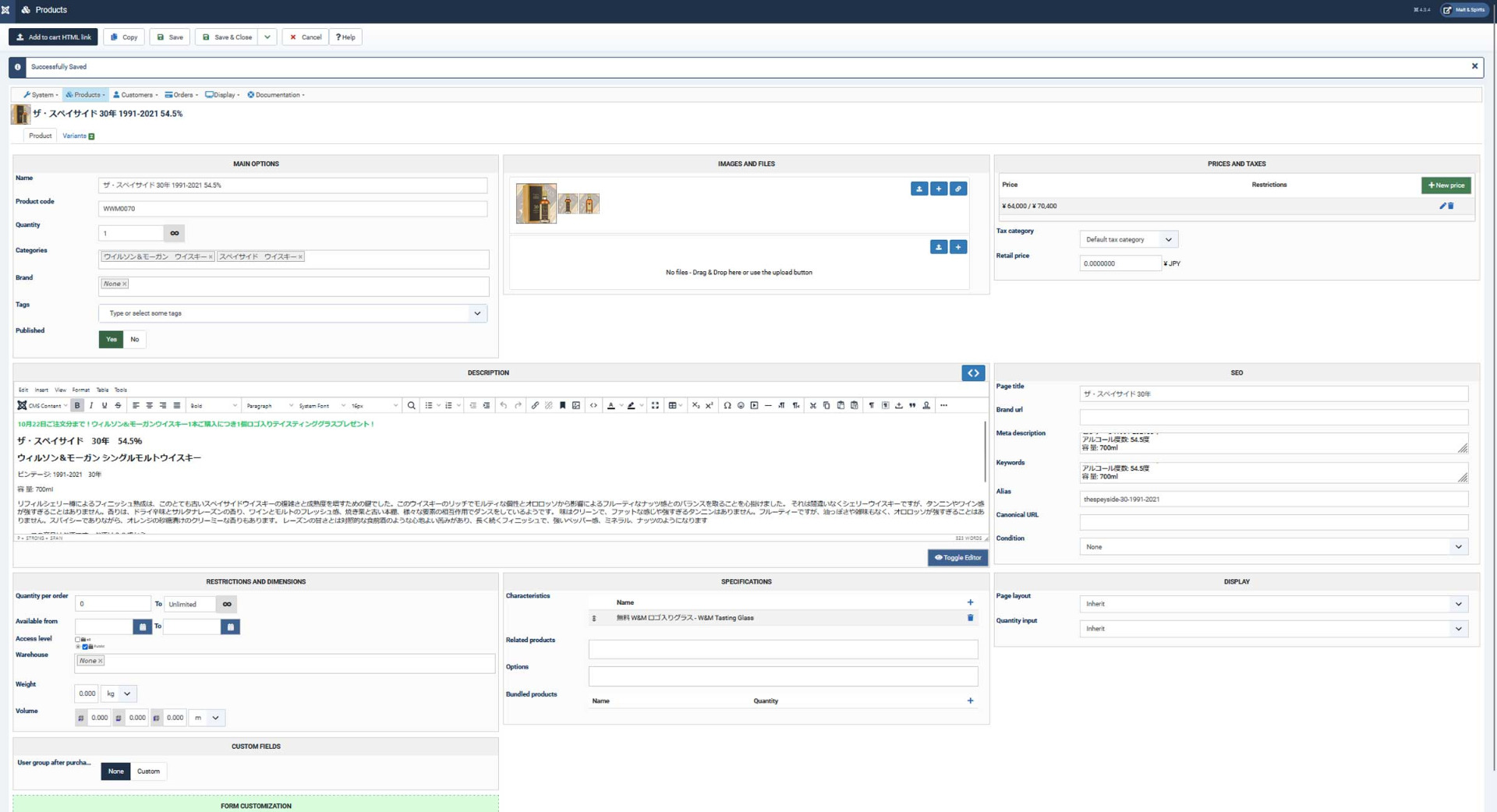
Task: Click the infinity icon next to Quantity
Action: click(175, 233)
